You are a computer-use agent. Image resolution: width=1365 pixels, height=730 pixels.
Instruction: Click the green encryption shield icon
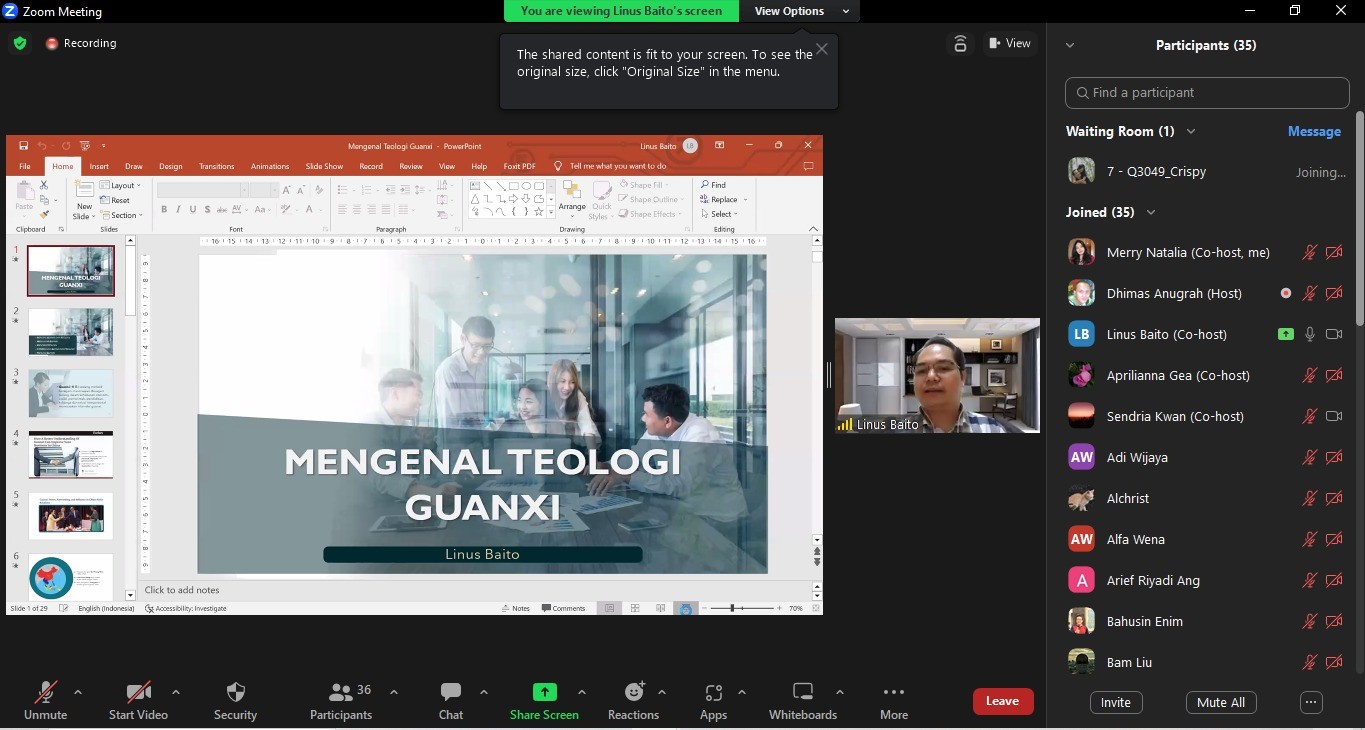tap(20, 43)
